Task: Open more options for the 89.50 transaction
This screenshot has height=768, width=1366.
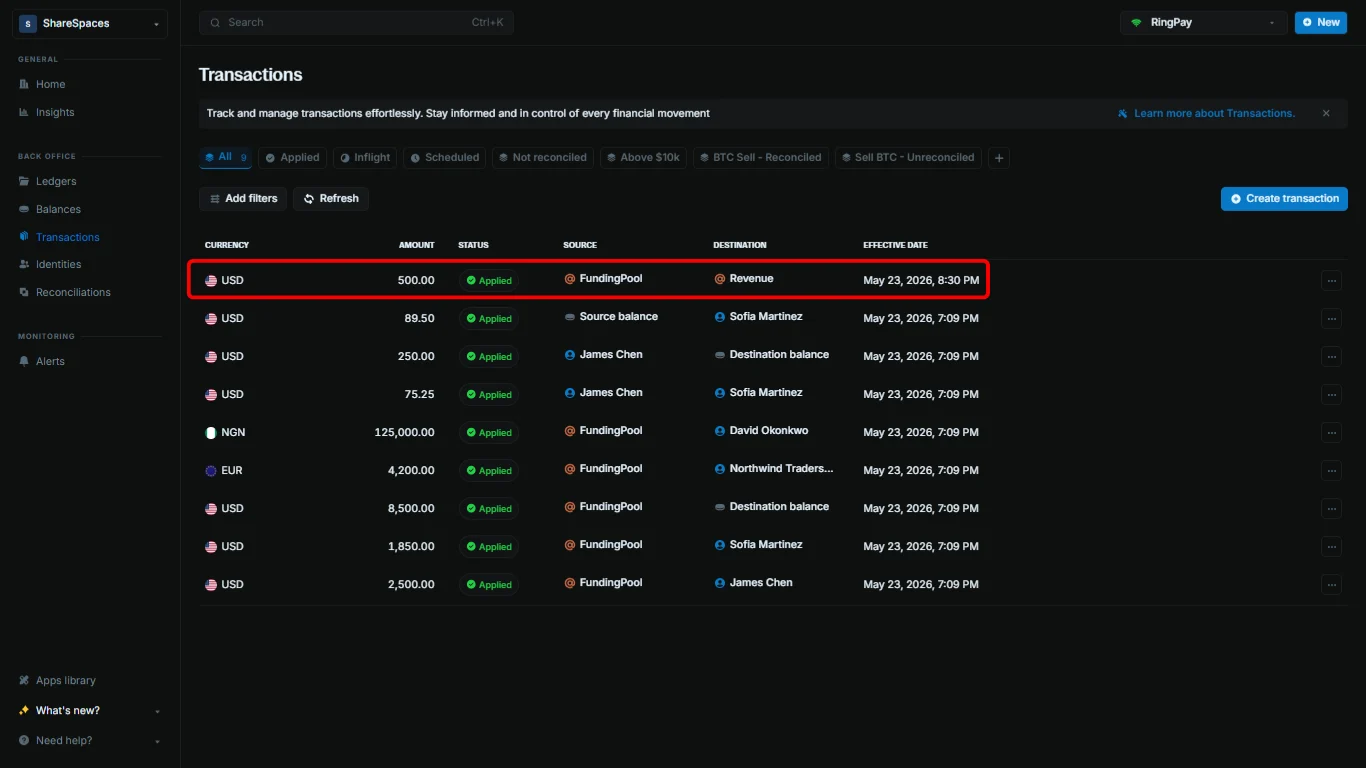Action: (1331, 319)
